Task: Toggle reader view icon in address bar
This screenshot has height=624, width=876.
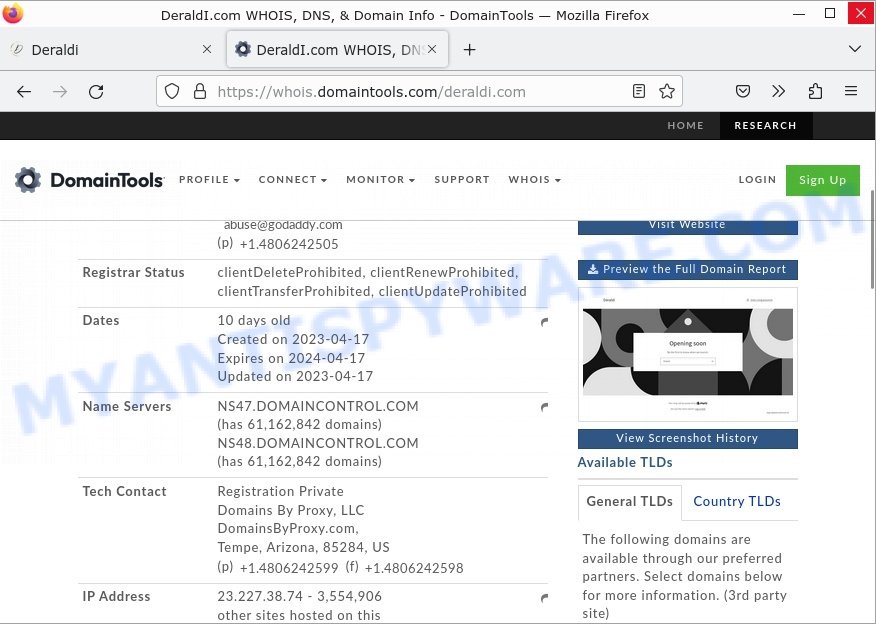Action: pos(639,91)
